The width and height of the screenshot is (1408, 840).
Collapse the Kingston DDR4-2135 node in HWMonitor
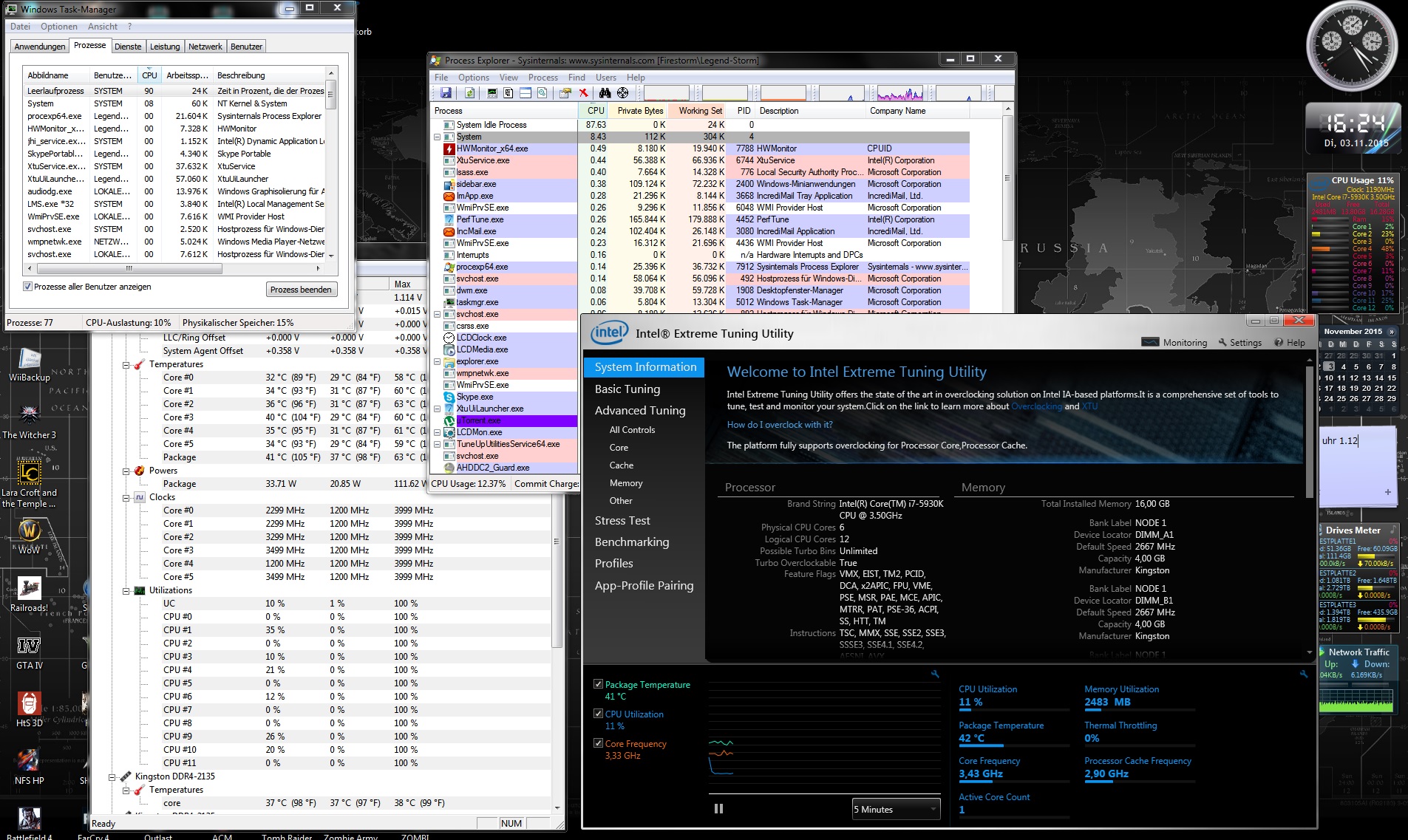112,776
